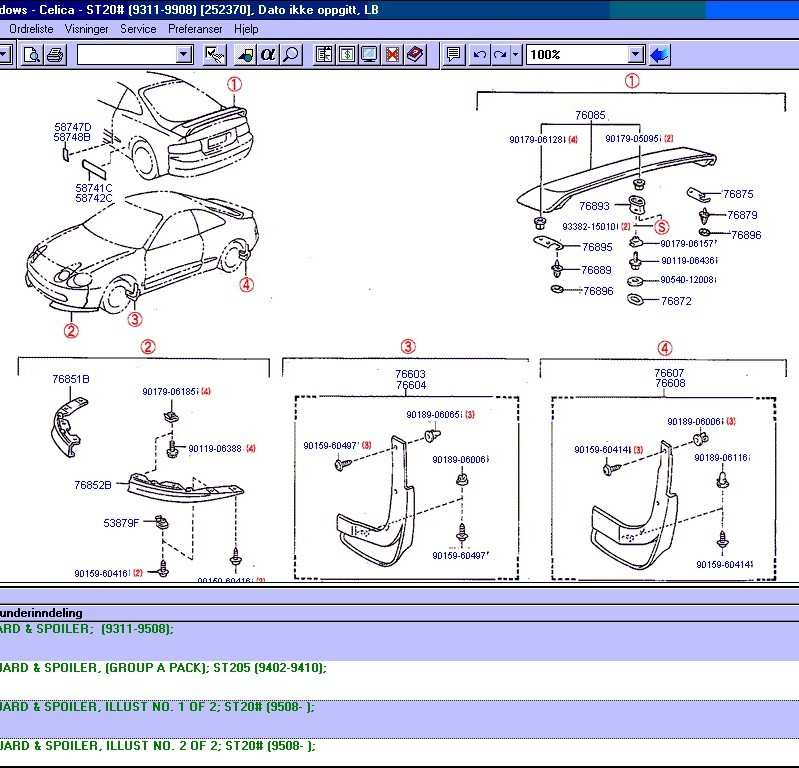Viewport: 799px width, 768px height.
Task: Expand the empty toolbar combo box
Action: pyautogui.click(x=183, y=55)
